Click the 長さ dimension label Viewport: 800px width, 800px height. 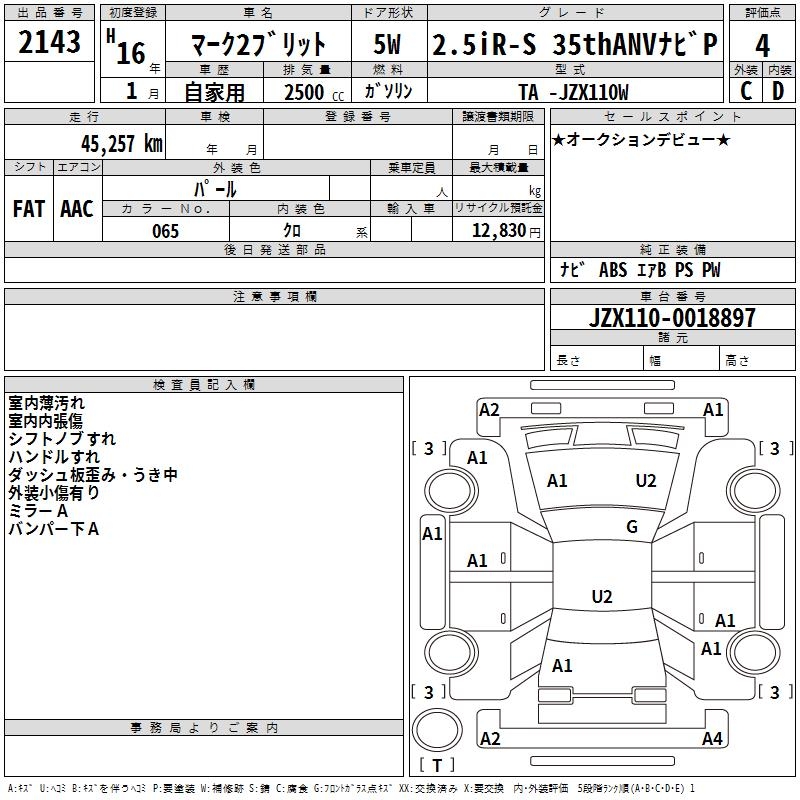click(568, 360)
